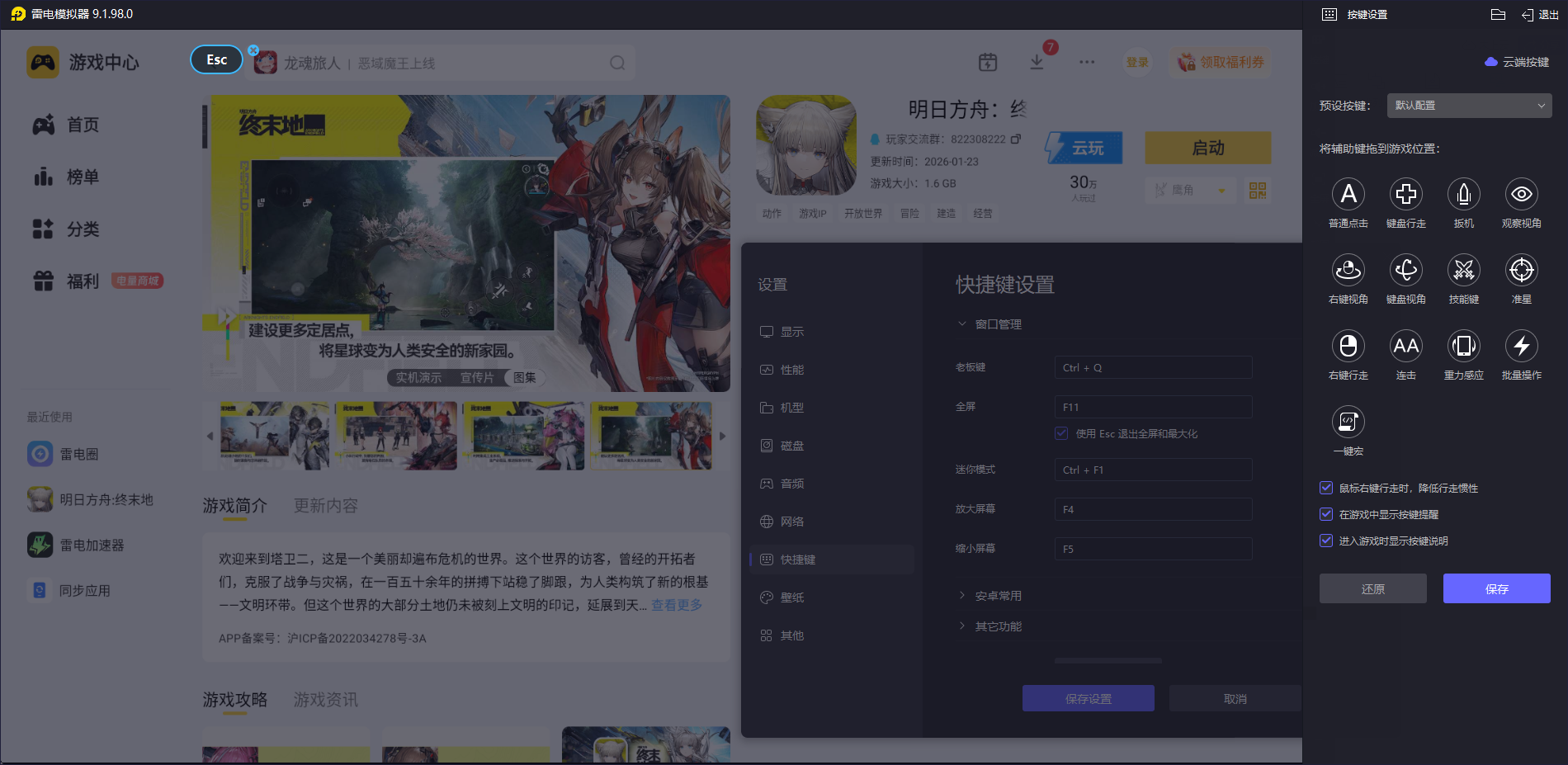The image size is (1568, 765).
Task: Select the 技能键 crossed-swords icon
Action: [x=1464, y=270]
